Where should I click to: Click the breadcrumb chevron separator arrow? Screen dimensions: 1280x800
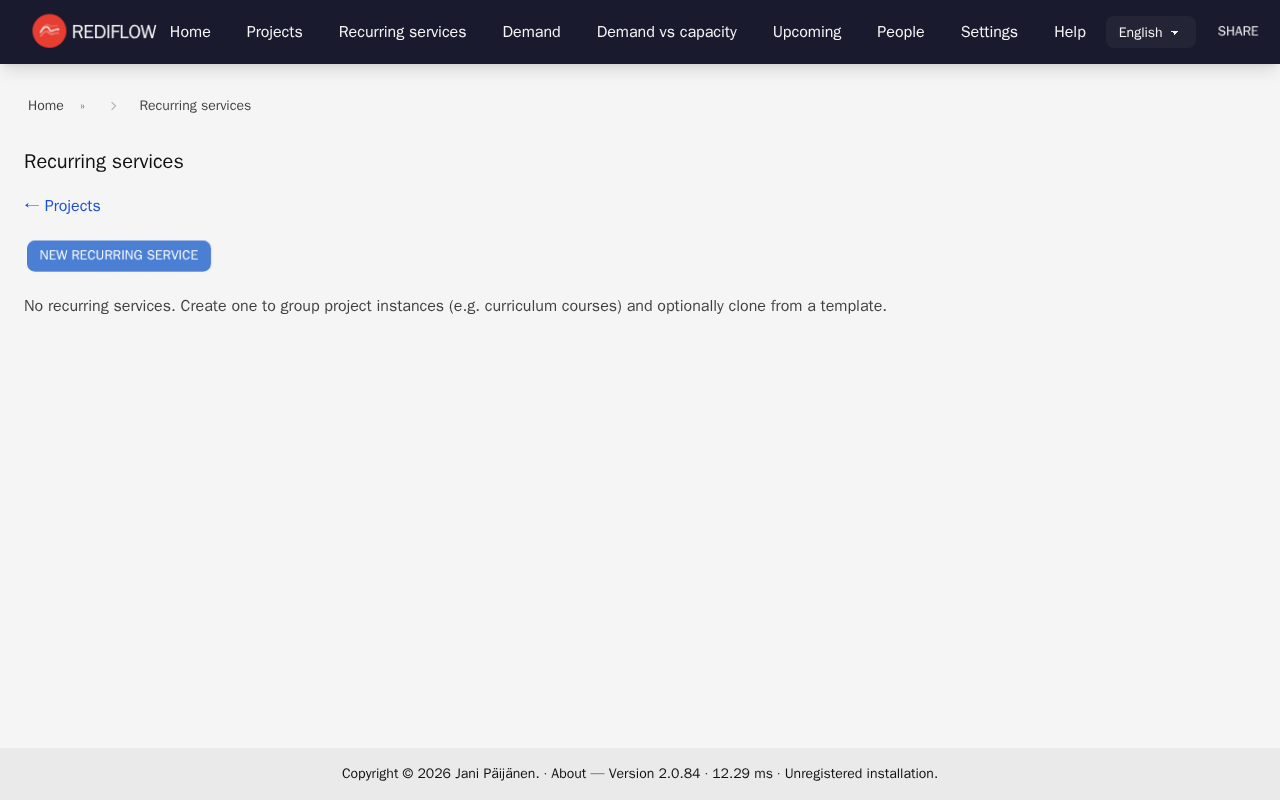click(x=113, y=106)
